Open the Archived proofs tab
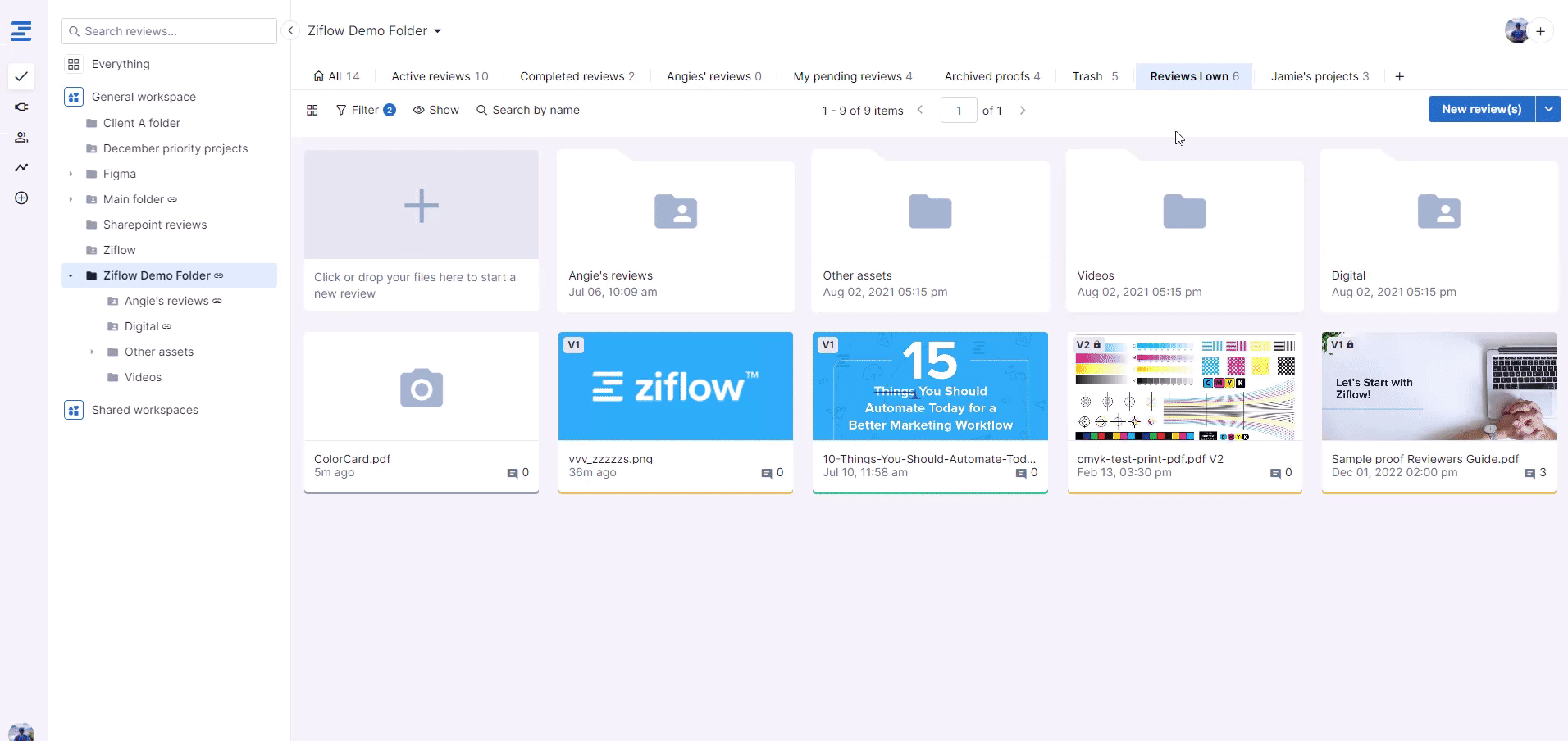 click(991, 76)
